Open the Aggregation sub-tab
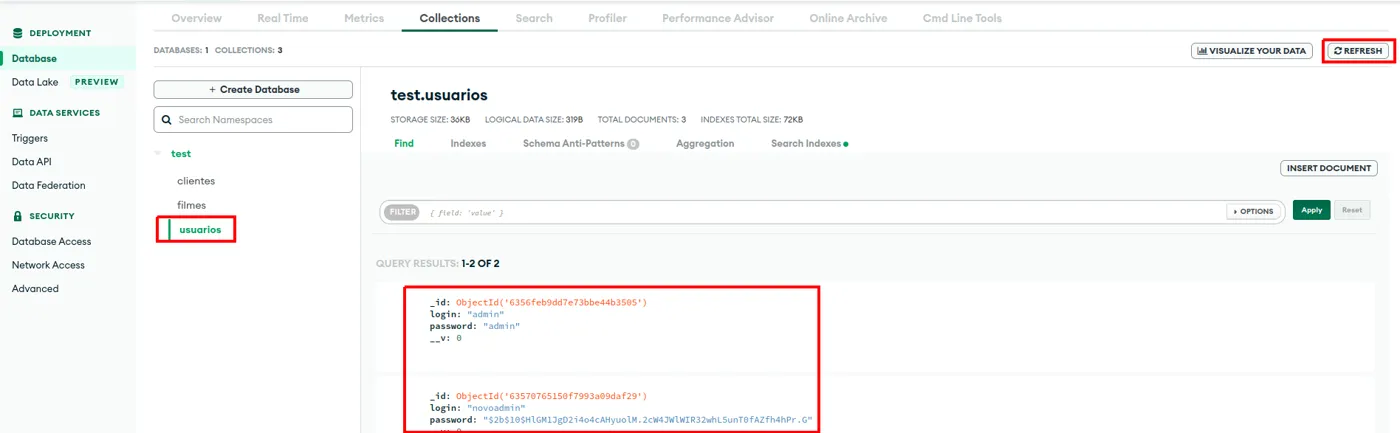This screenshot has height=433, width=1400. coord(705,144)
